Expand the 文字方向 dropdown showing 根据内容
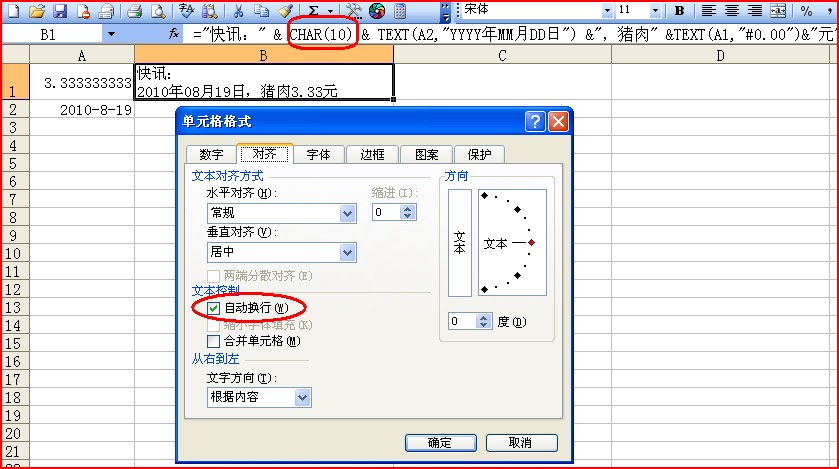 tap(302, 398)
